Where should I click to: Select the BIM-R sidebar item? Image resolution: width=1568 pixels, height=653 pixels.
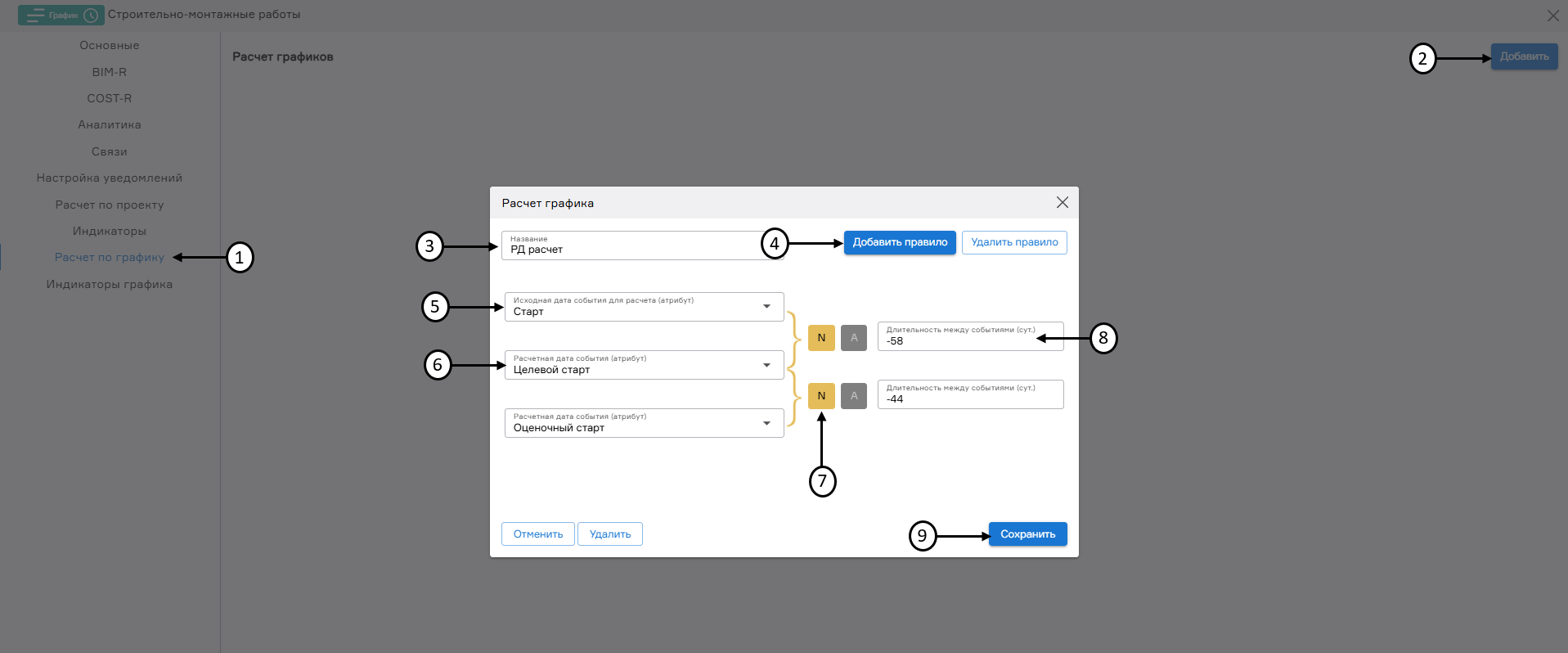(110, 72)
